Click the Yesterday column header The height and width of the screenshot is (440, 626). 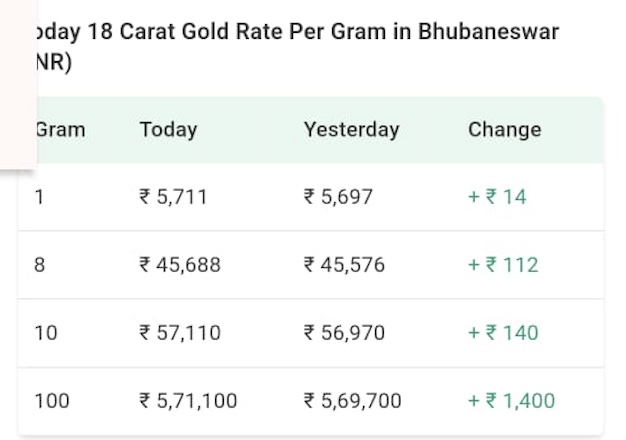pos(351,129)
